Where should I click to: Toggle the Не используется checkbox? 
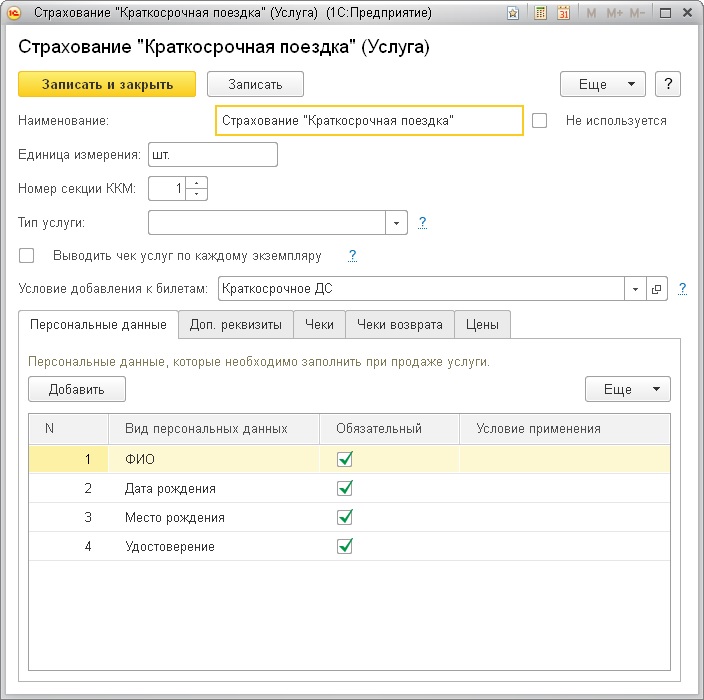click(x=540, y=120)
